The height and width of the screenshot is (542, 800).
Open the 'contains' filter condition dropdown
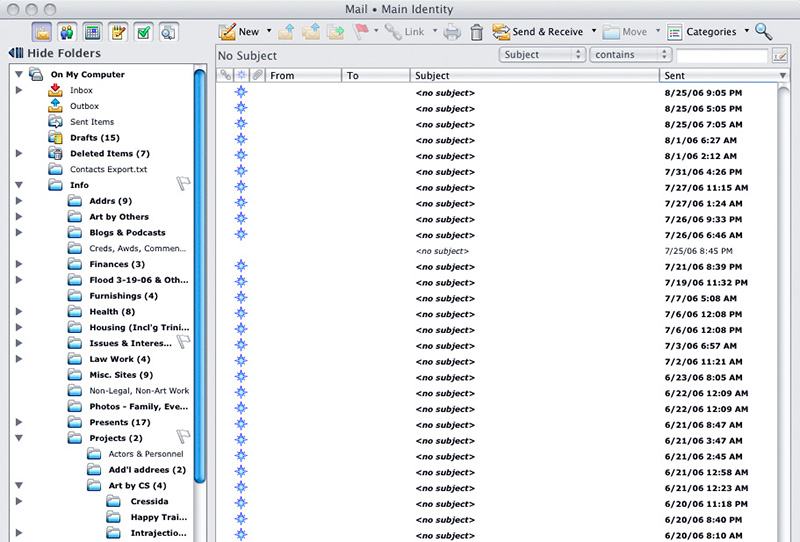point(630,55)
